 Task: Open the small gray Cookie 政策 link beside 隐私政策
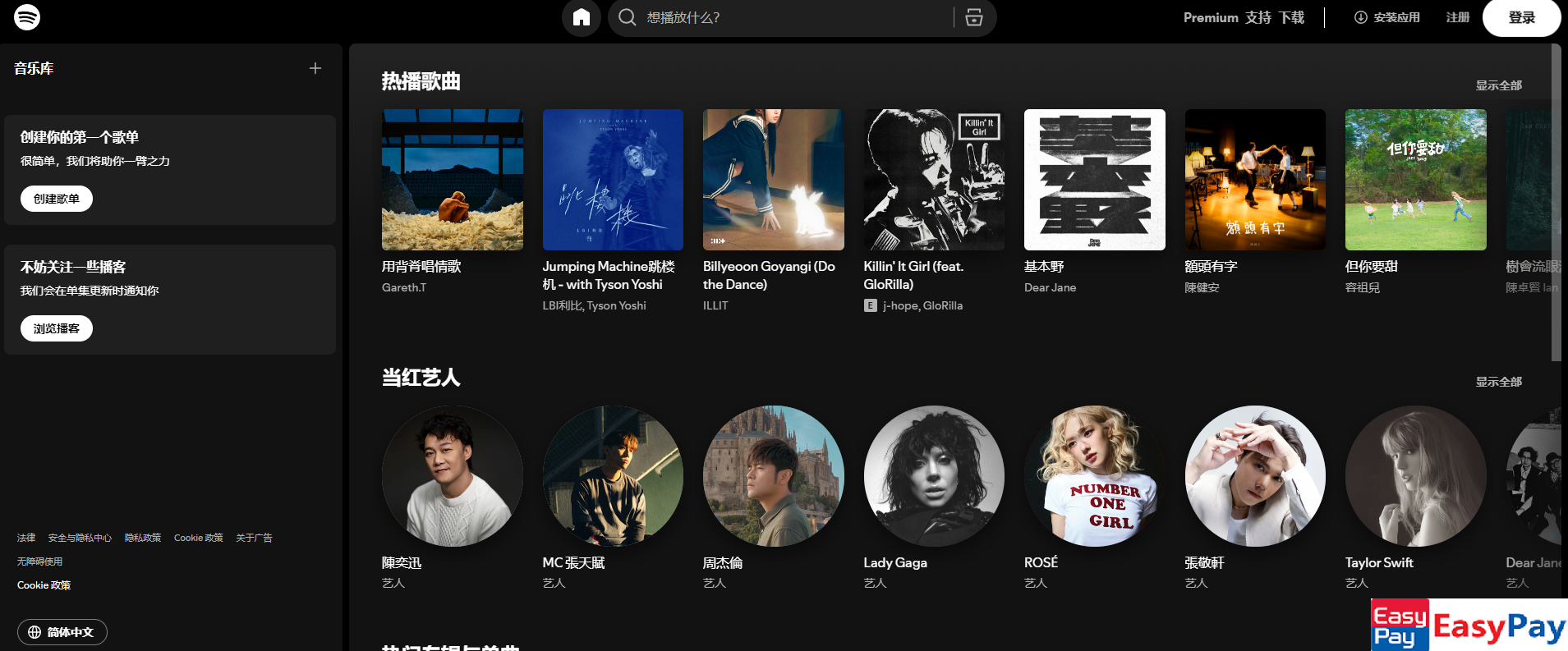199,538
